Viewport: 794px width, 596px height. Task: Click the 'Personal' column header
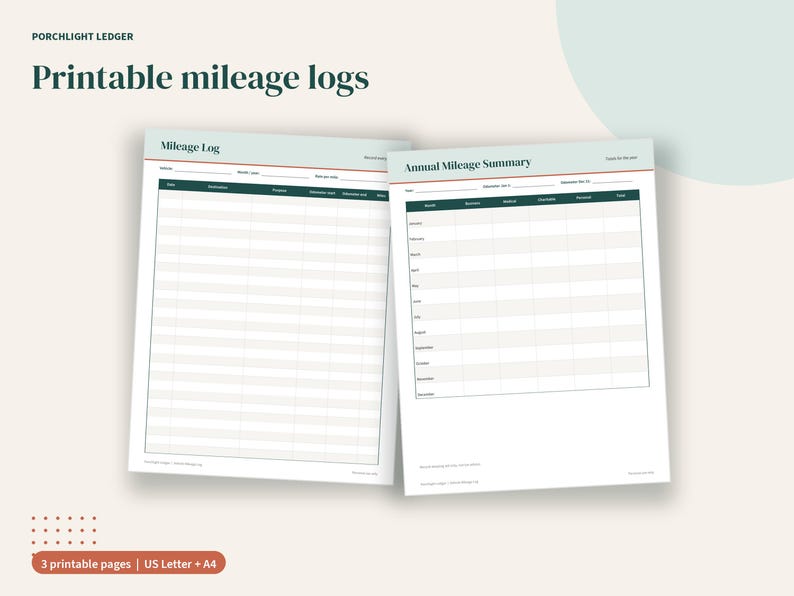(583, 197)
